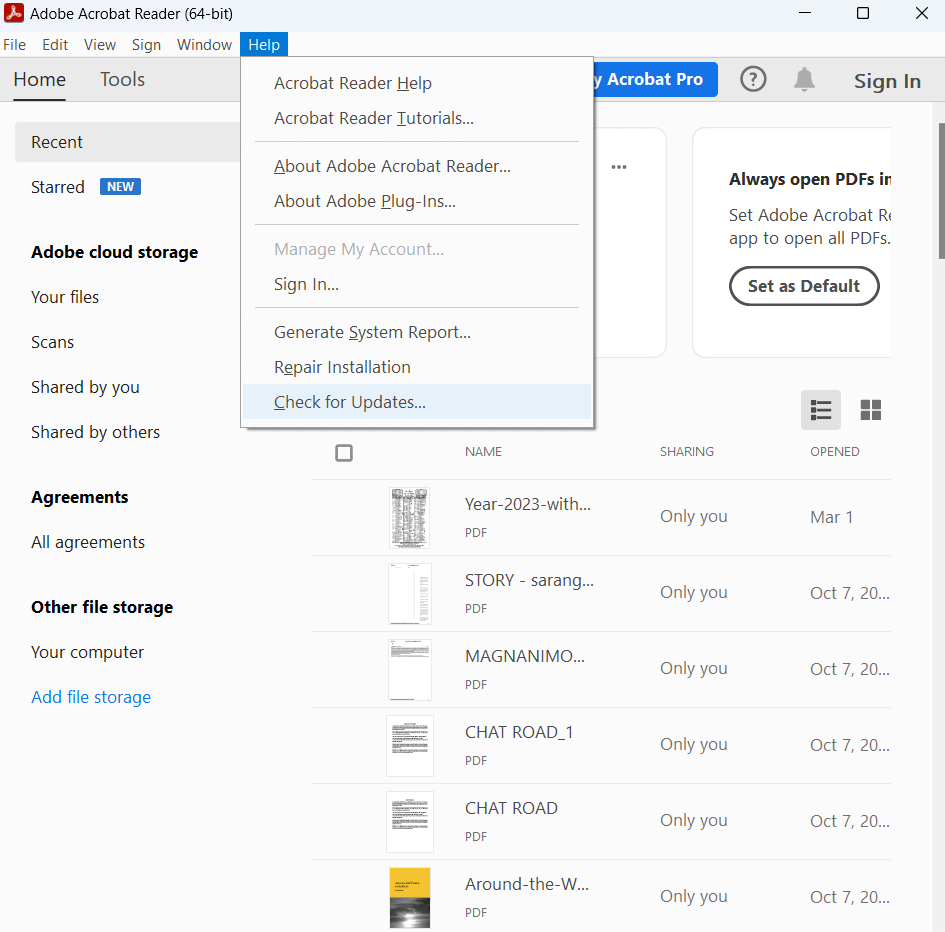Open Your computer storage
Screen dimensions: 945x932
pos(87,652)
